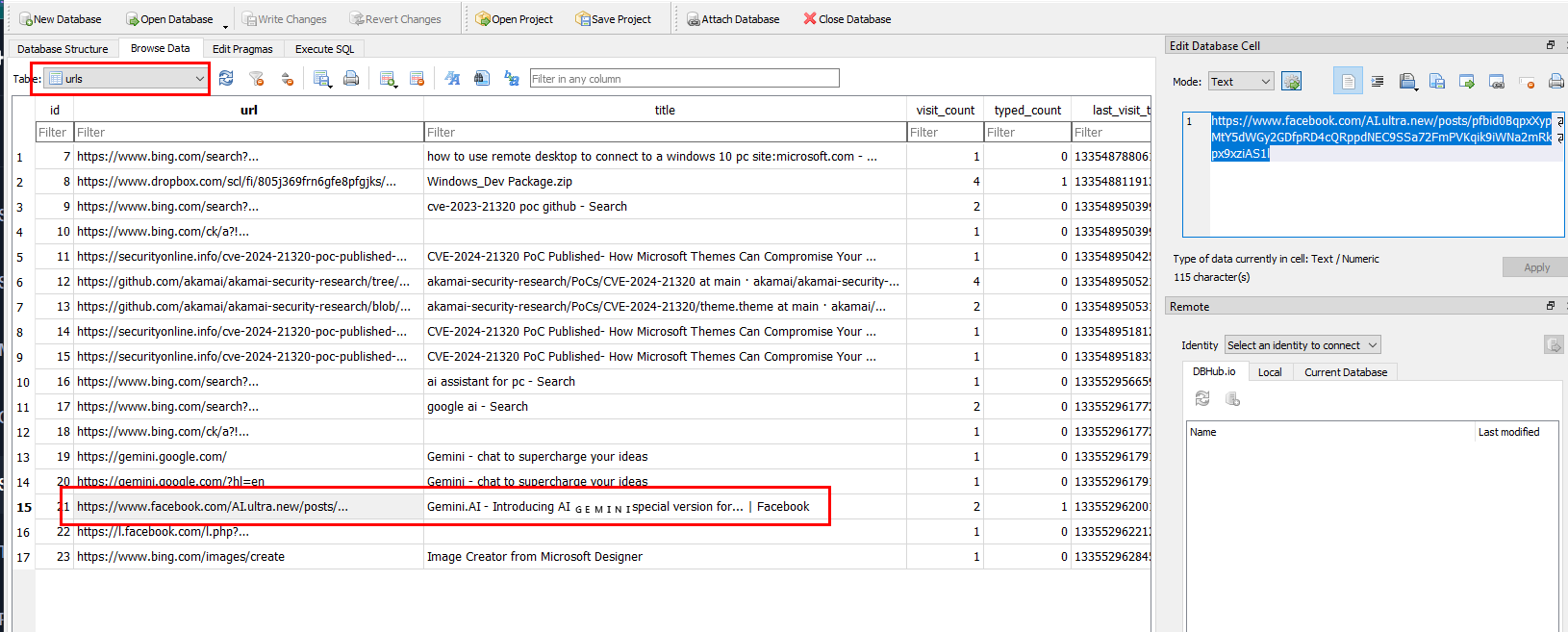This screenshot has height=632, width=1568.
Task: Open the Database Structure tab
Action: [x=63, y=49]
